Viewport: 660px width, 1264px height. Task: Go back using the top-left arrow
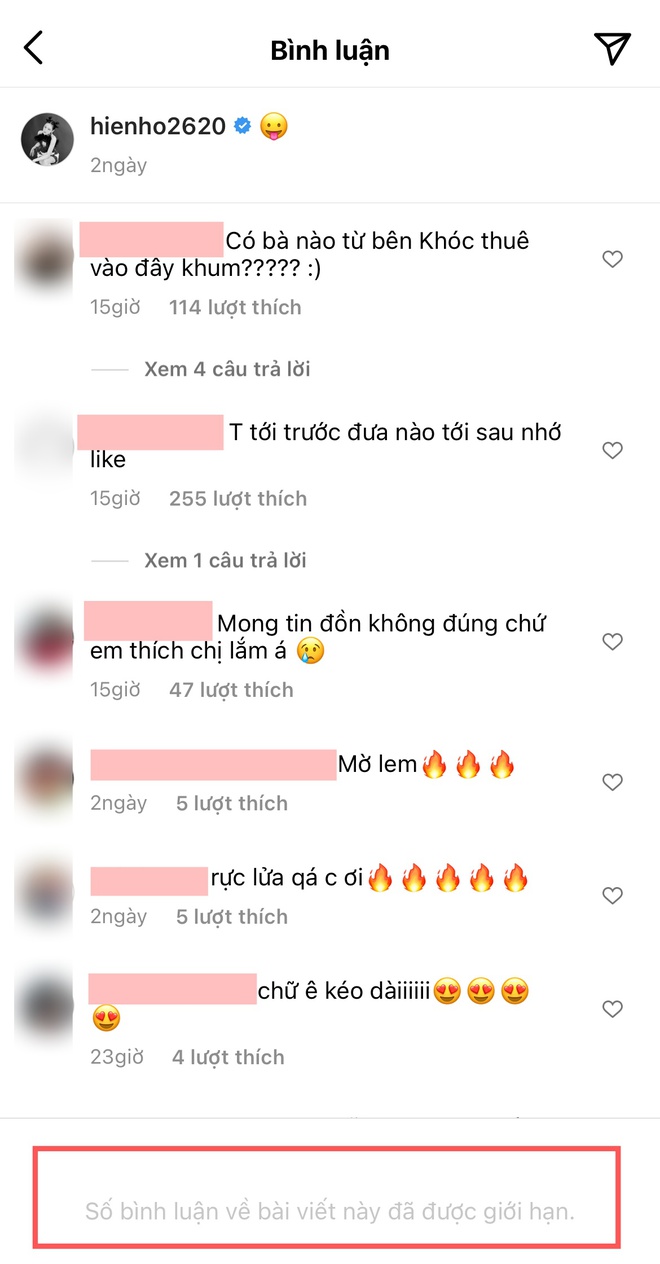[34, 48]
